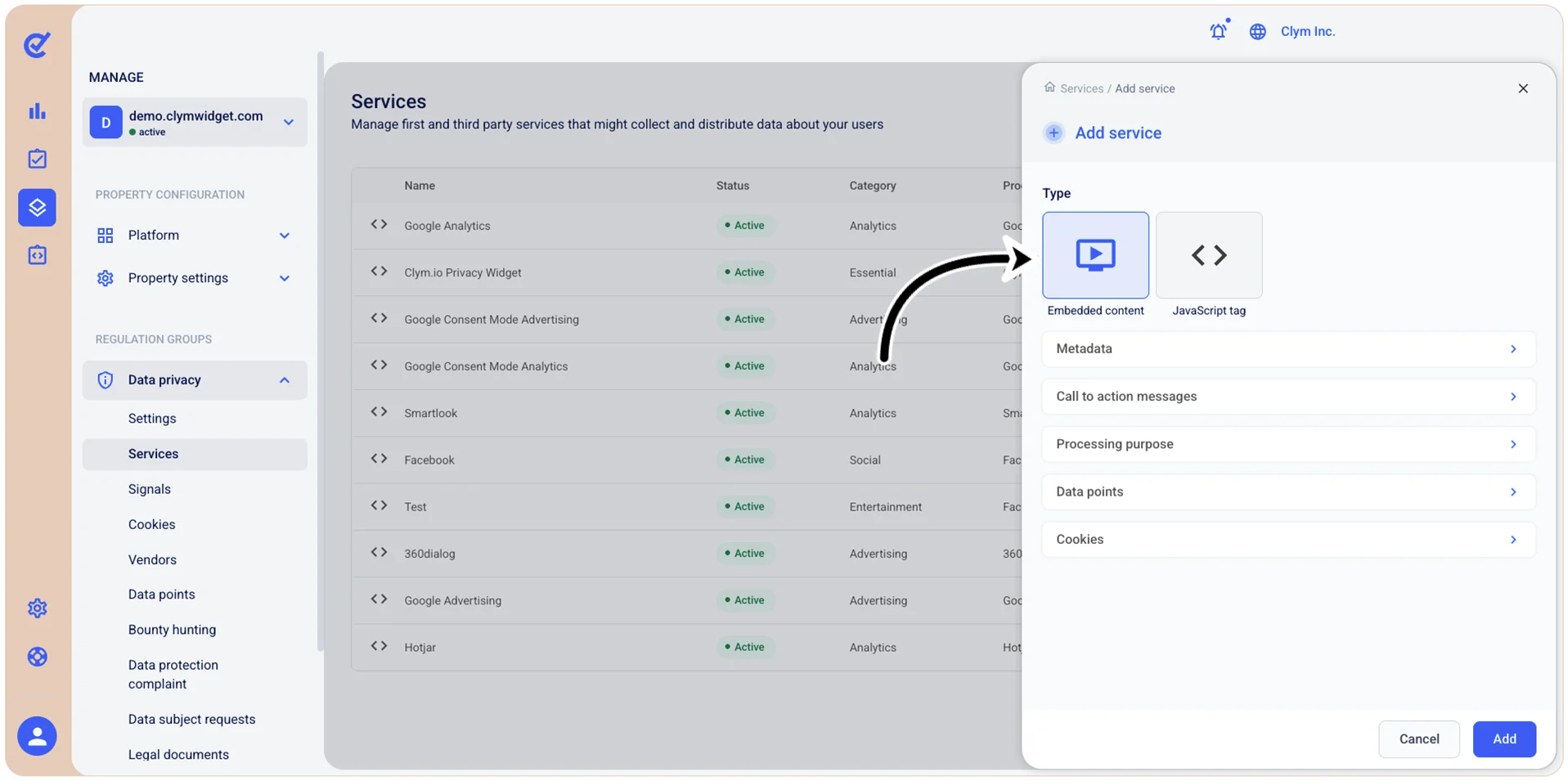Image resolution: width=1568 pixels, height=781 pixels.
Task: Close the Add service panel
Action: (x=1523, y=88)
